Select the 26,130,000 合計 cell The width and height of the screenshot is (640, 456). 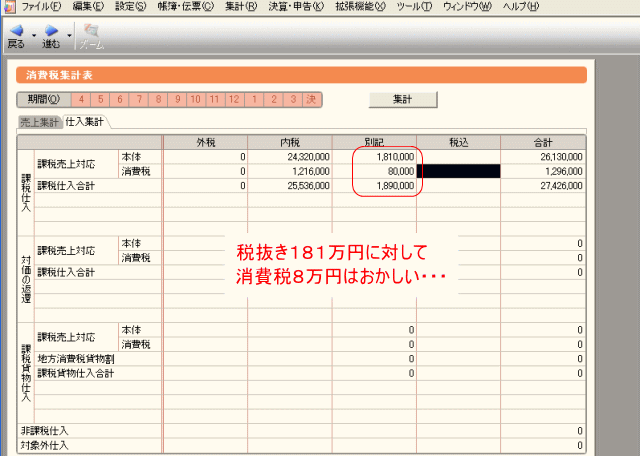tap(543, 157)
